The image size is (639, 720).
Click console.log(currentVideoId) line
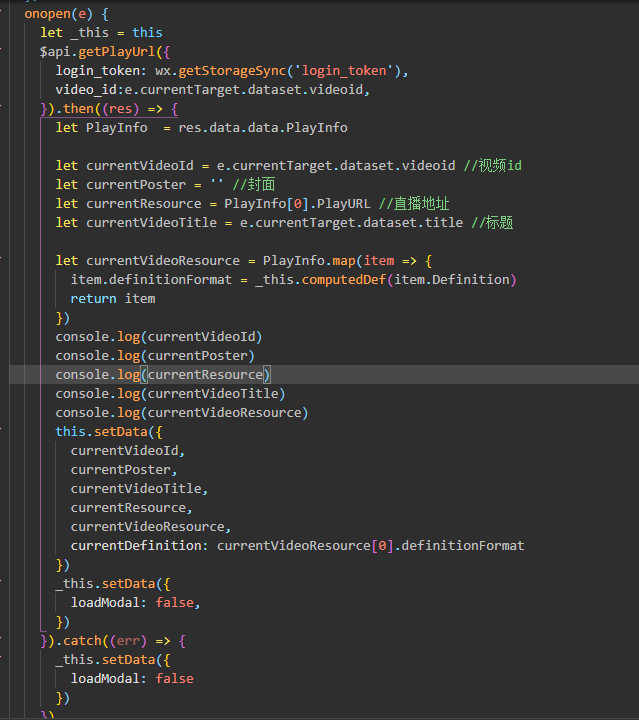(159, 337)
